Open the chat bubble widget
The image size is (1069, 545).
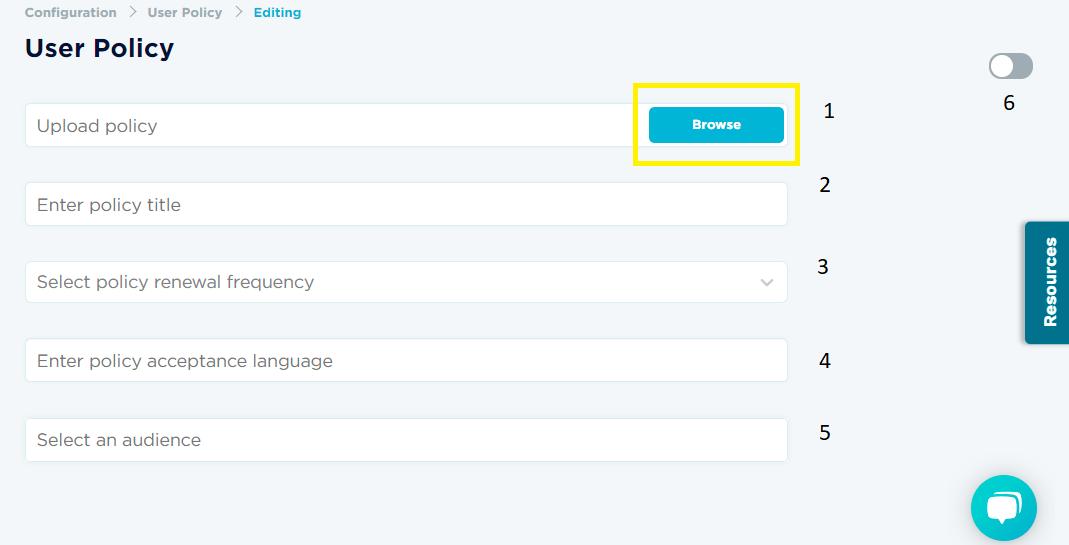[x=1003, y=508]
